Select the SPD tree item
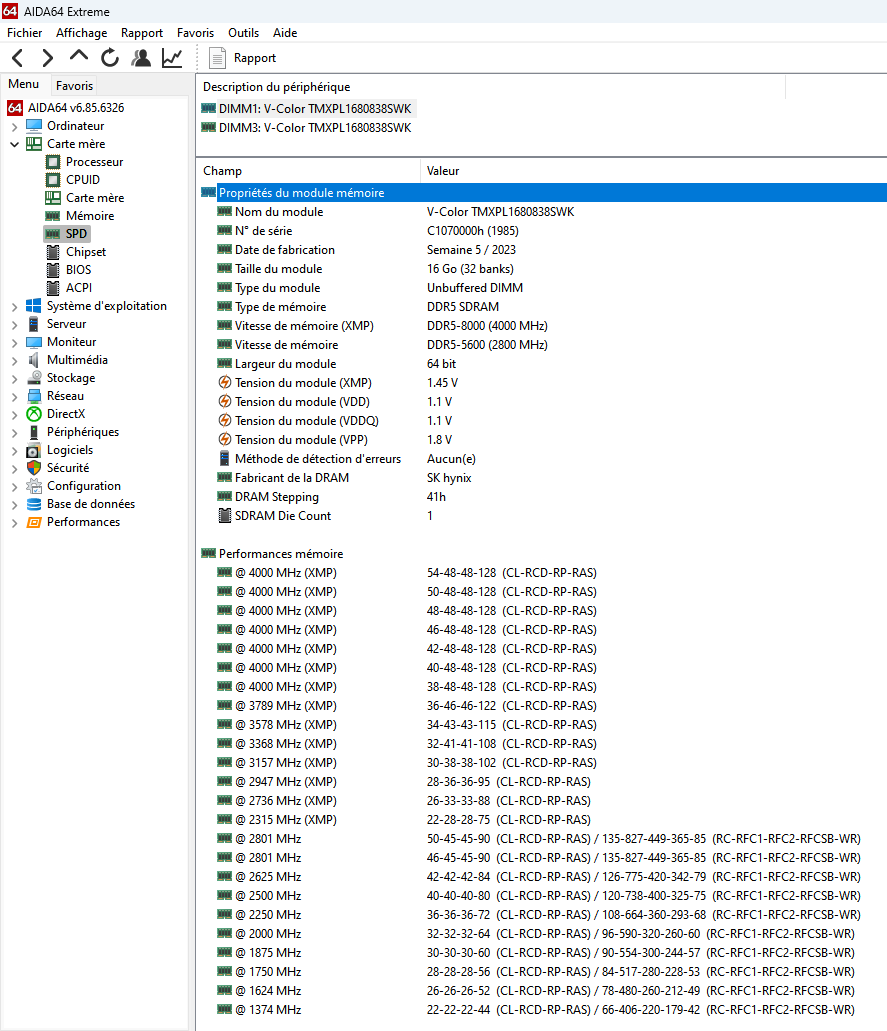This screenshot has width=887, height=1031. pos(76,233)
